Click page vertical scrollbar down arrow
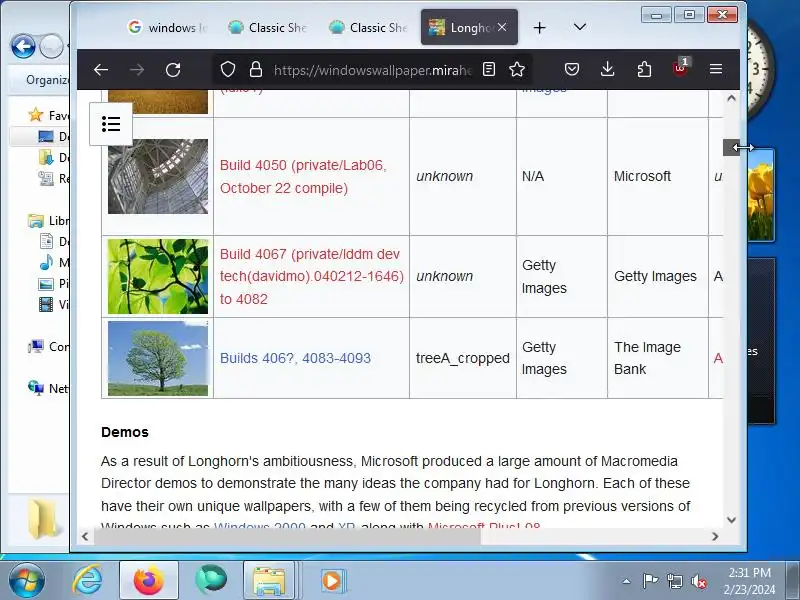This screenshot has height=600, width=800. point(732,520)
